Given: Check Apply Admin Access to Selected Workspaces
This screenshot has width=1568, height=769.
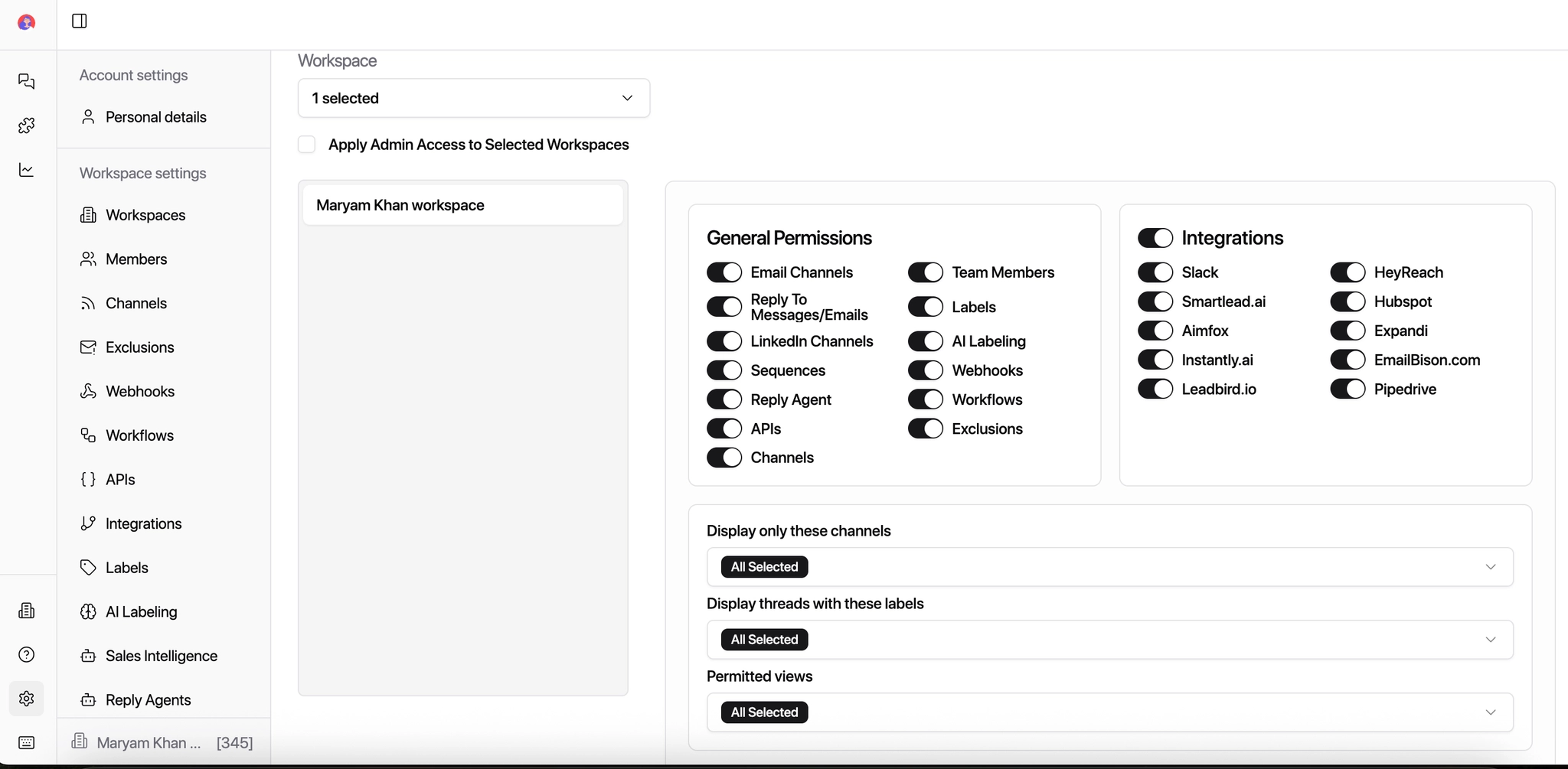Looking at the screenshot, I should pos(307,145).
